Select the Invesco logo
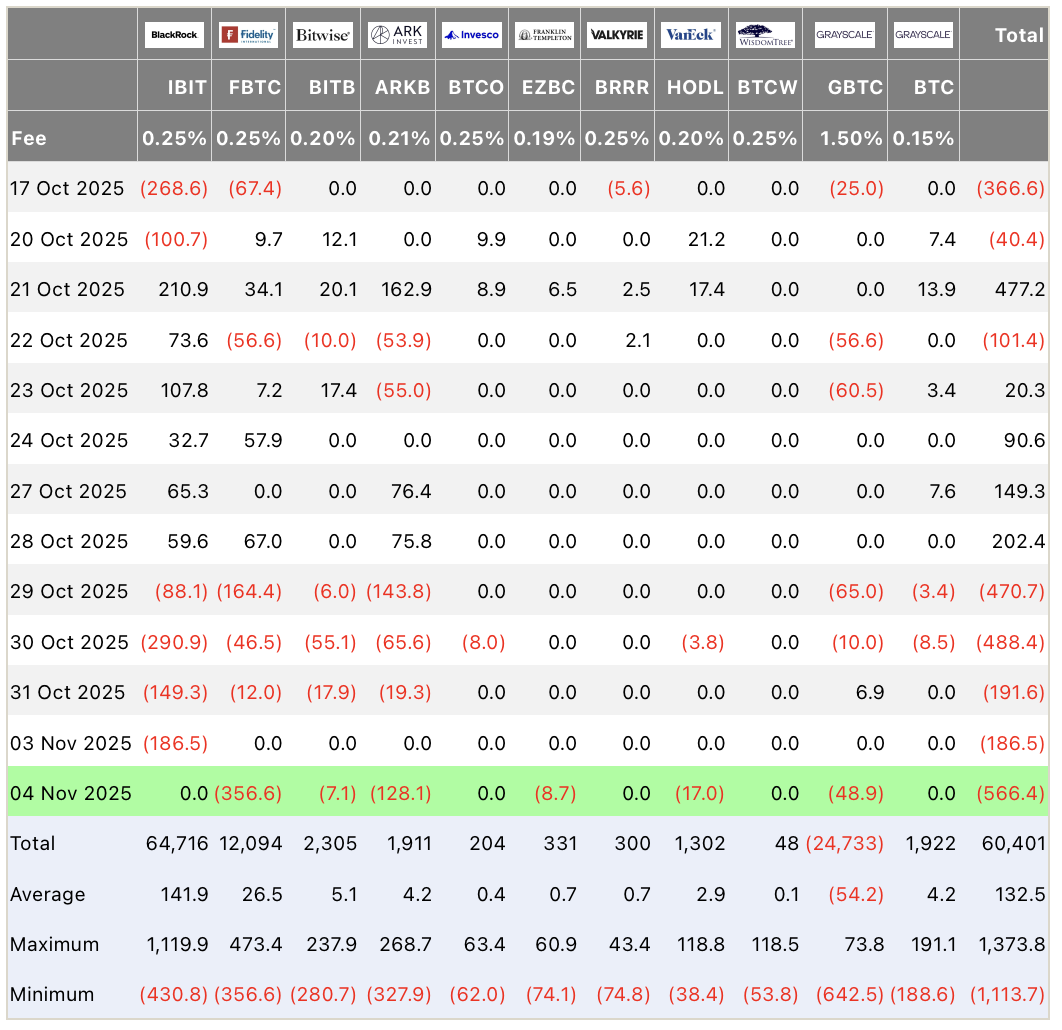The width and height of the screenshot is (1062, 1030). [x=472, y=35]
